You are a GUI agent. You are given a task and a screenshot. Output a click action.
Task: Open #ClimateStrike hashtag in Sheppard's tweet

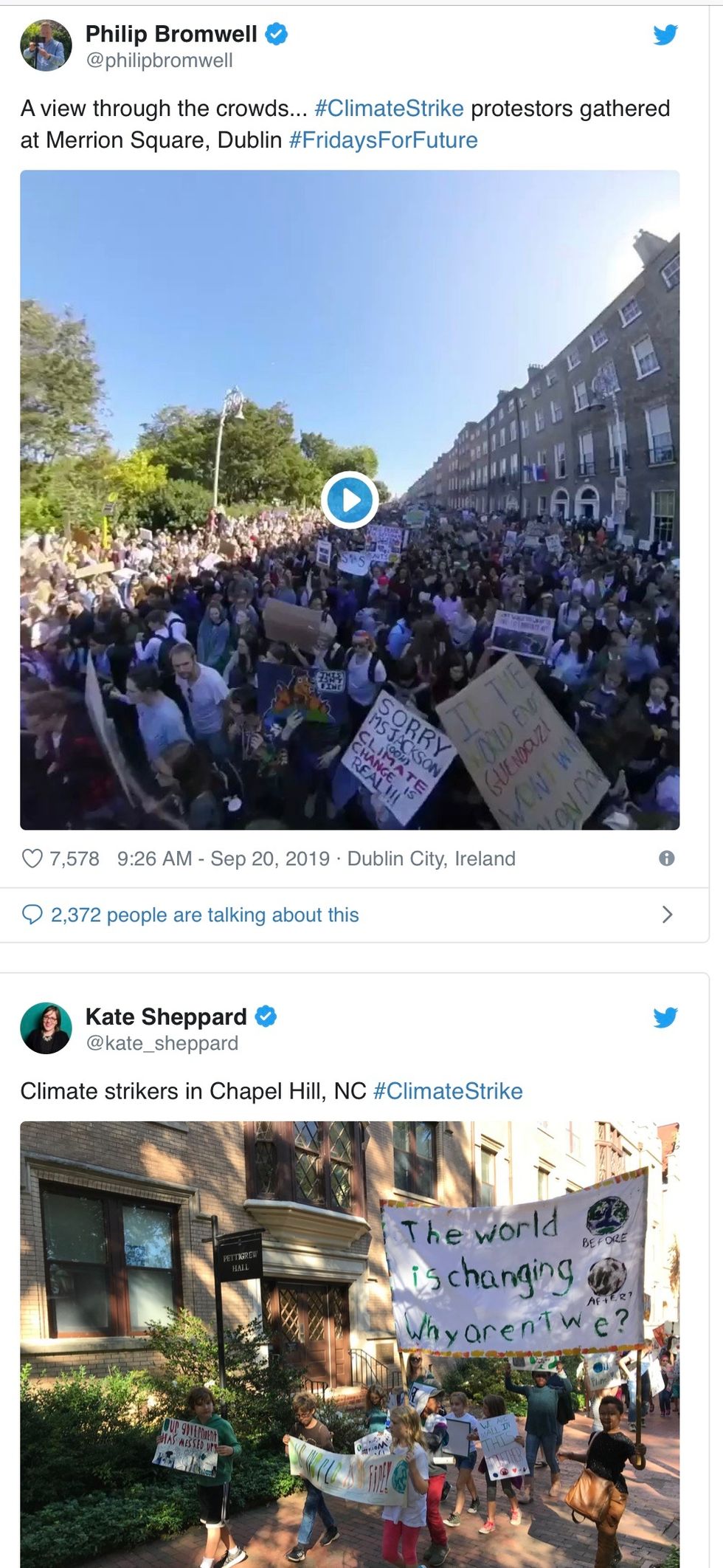point(448,1091)
